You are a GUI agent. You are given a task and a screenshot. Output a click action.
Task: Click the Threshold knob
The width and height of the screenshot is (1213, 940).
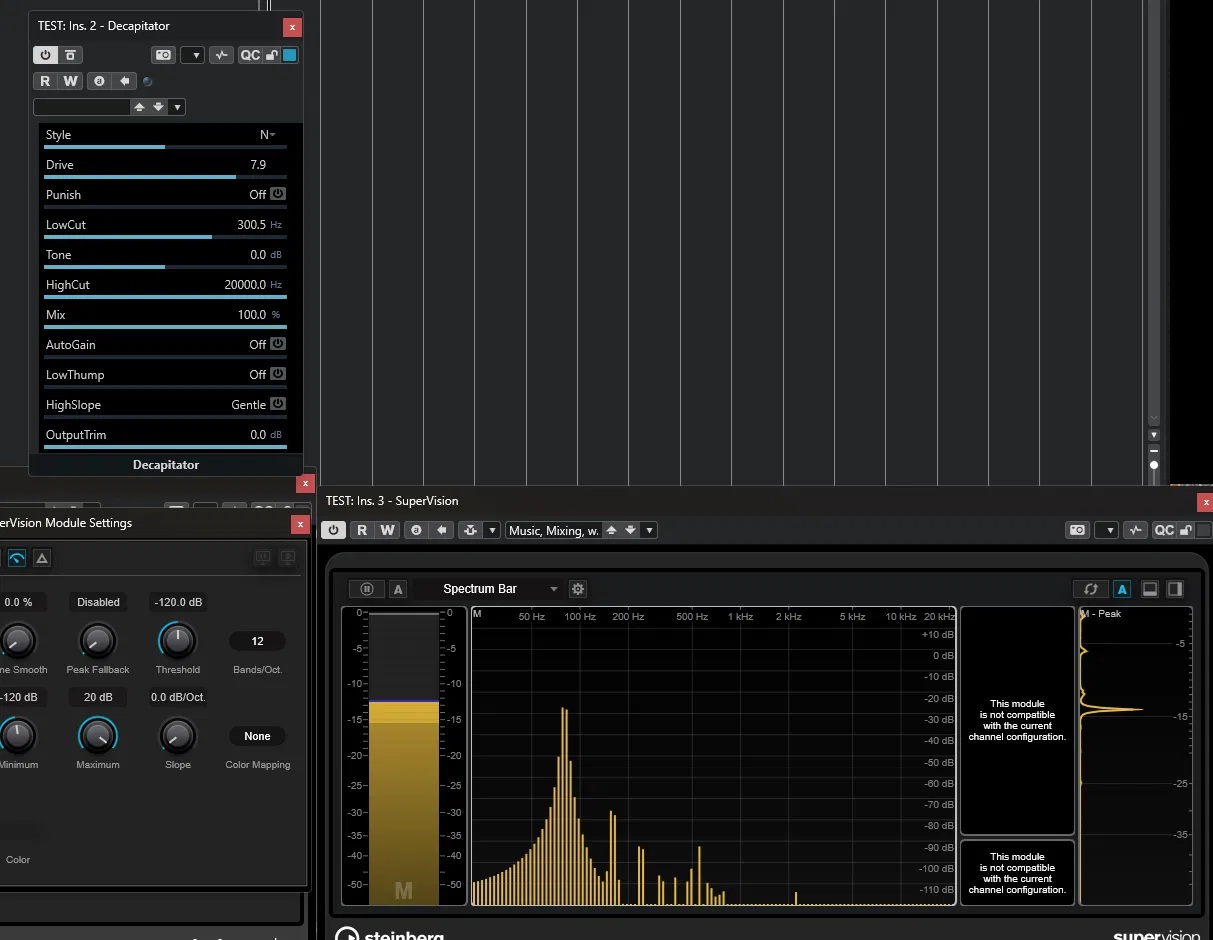coord(178,640)
